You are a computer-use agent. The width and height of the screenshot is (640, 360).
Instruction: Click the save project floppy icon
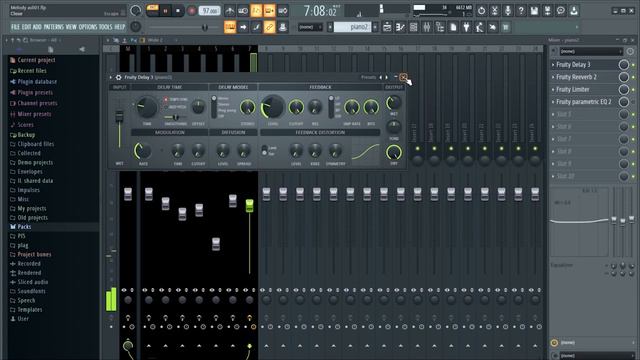click(534, 11)
